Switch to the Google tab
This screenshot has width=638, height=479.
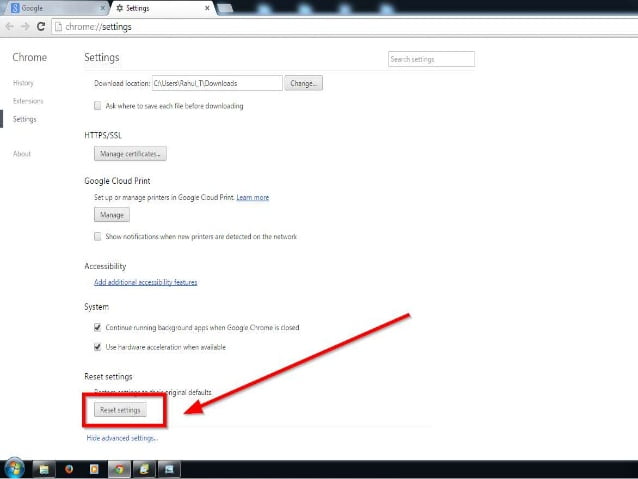coord(55,8)
